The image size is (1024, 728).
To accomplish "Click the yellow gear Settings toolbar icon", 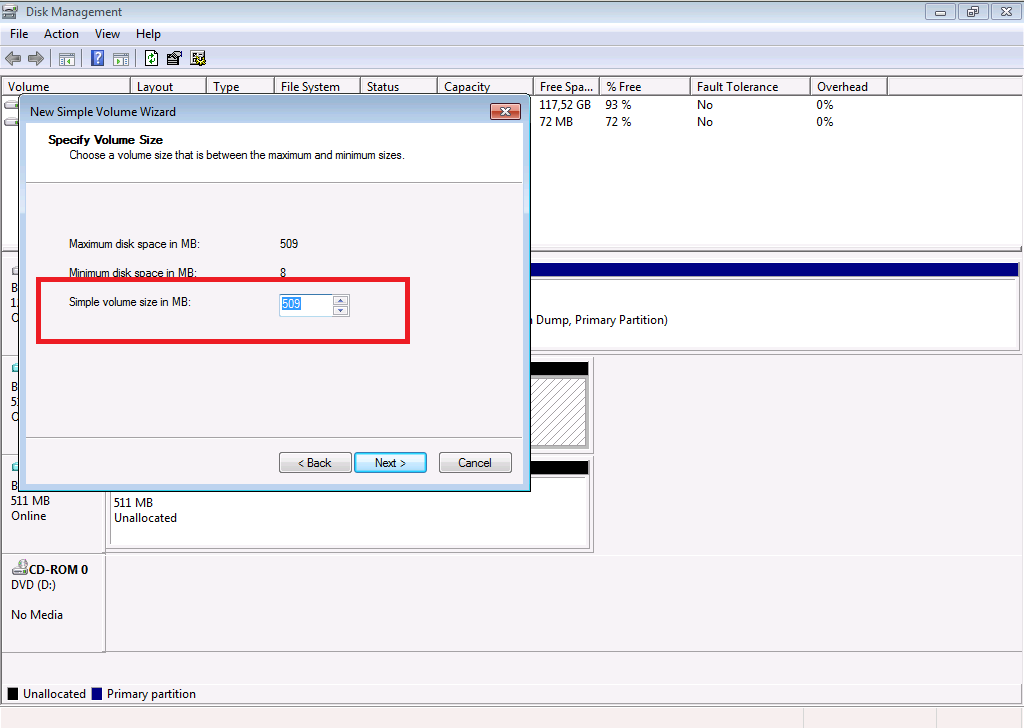I will click(x=198, y=59).
